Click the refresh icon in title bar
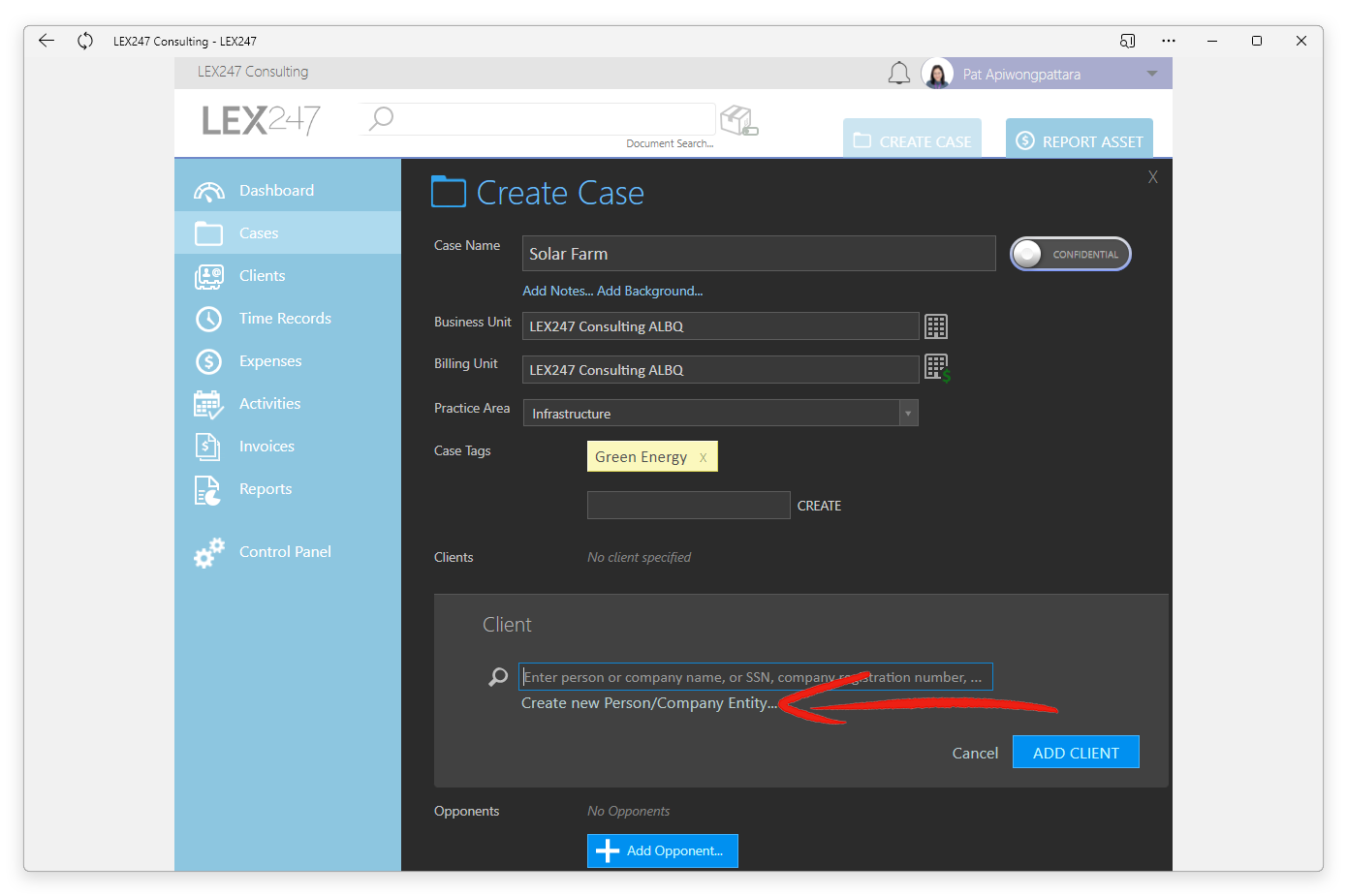Image resolution: width=1347 pixels, height=896 pixels. 85,41
